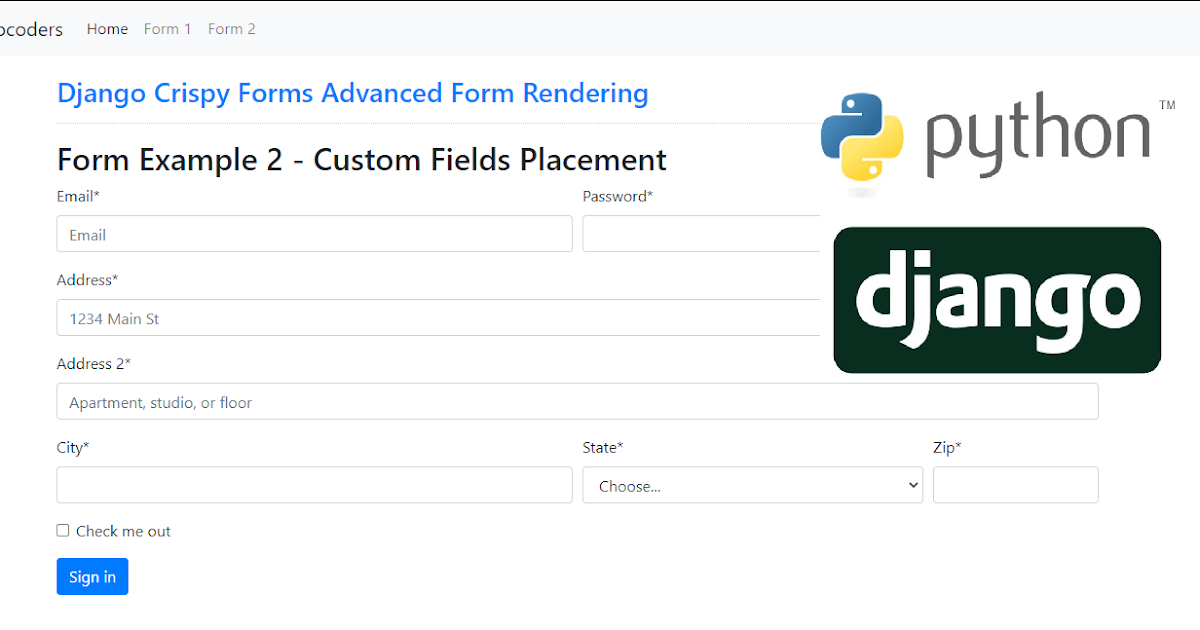The width and height of the screenshot is (1200, 630).
Task: Select the Home menu item
Action: [x=107, y=29]
